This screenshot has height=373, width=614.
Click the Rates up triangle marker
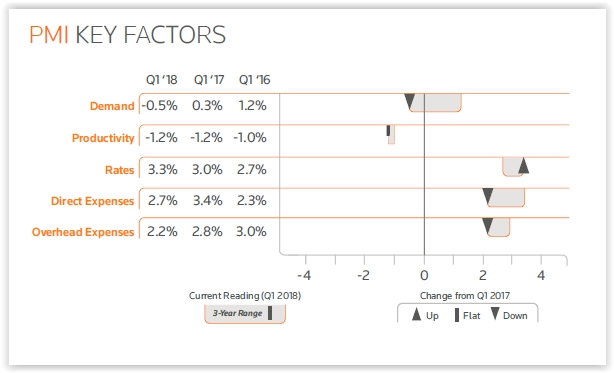coord(524,165)
